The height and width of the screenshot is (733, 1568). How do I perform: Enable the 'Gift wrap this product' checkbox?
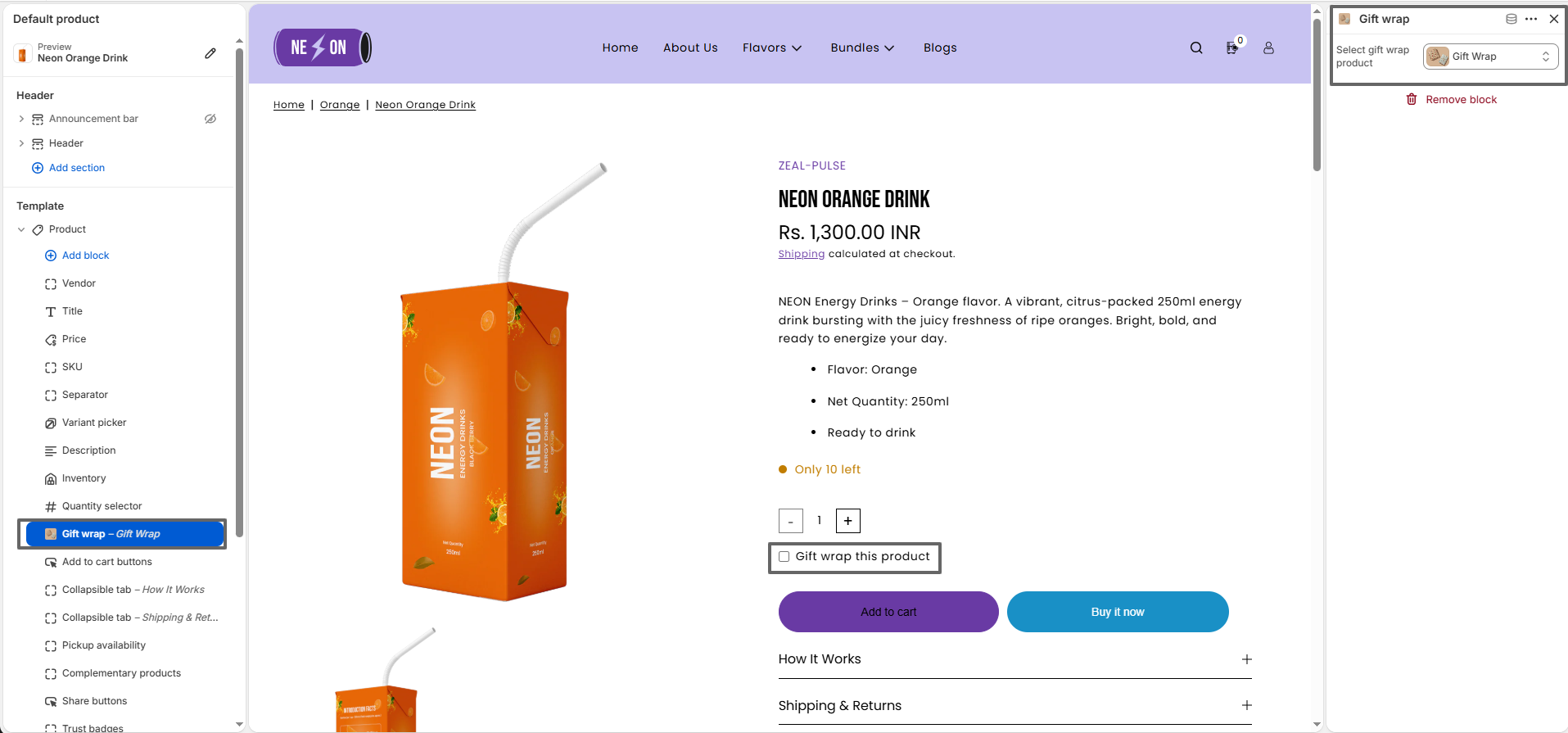784,557
